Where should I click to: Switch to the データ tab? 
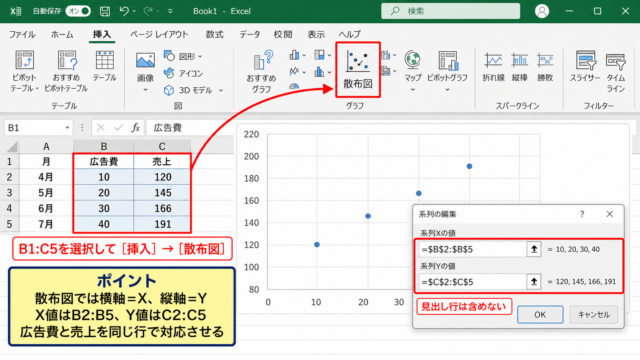tap(249, 34)
